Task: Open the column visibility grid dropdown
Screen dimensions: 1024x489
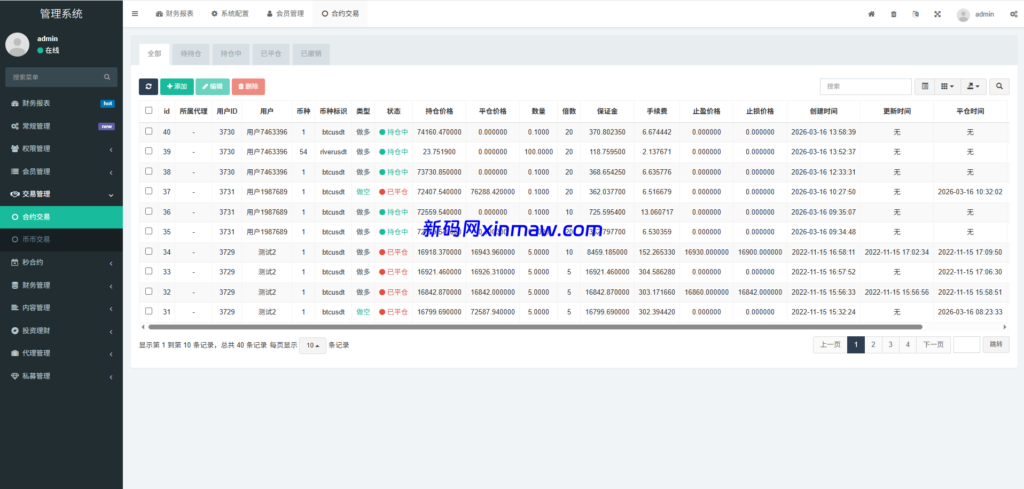Action: point(947,86)
